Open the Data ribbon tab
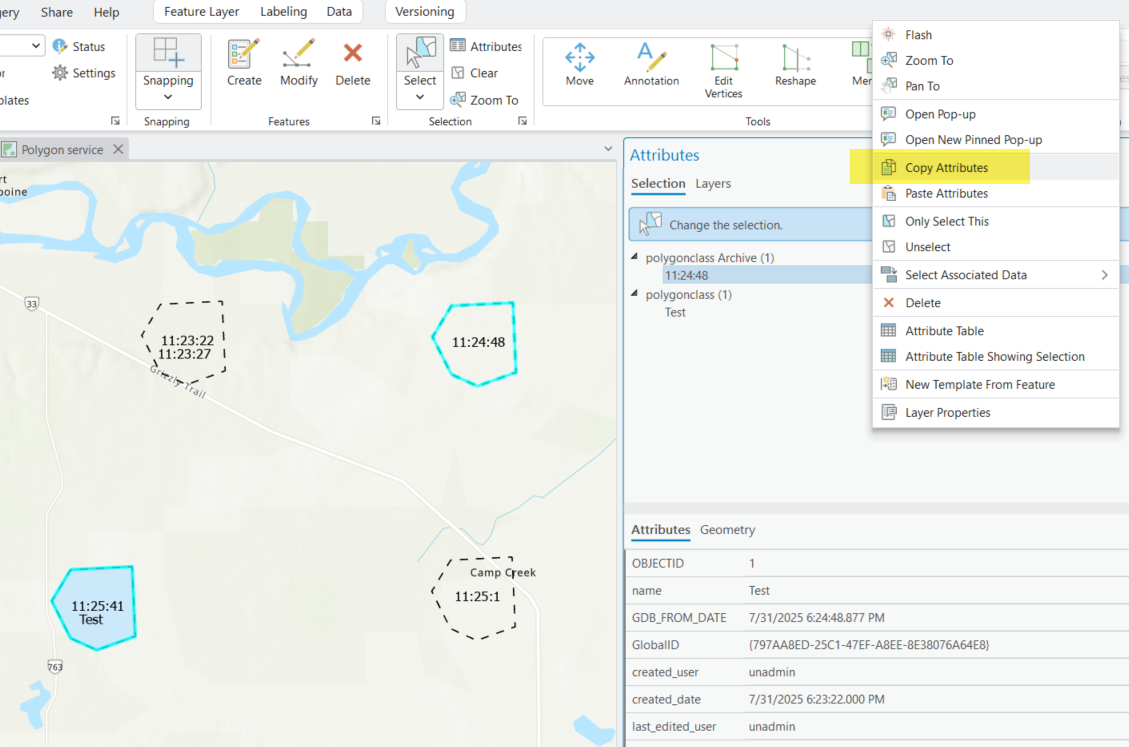1129x747 pixels. pyautogui.click(x=339, y=12)
